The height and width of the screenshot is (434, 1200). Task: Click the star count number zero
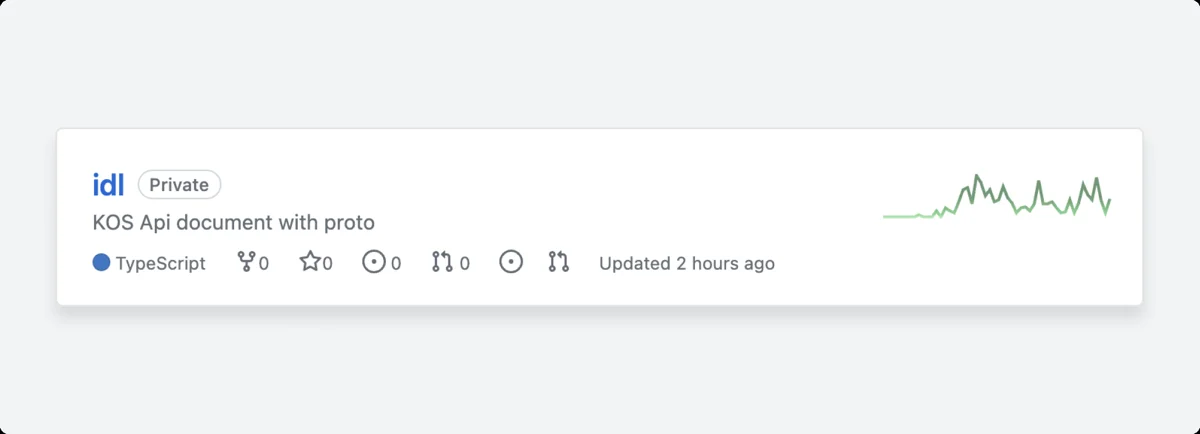[x=328, y=264]
